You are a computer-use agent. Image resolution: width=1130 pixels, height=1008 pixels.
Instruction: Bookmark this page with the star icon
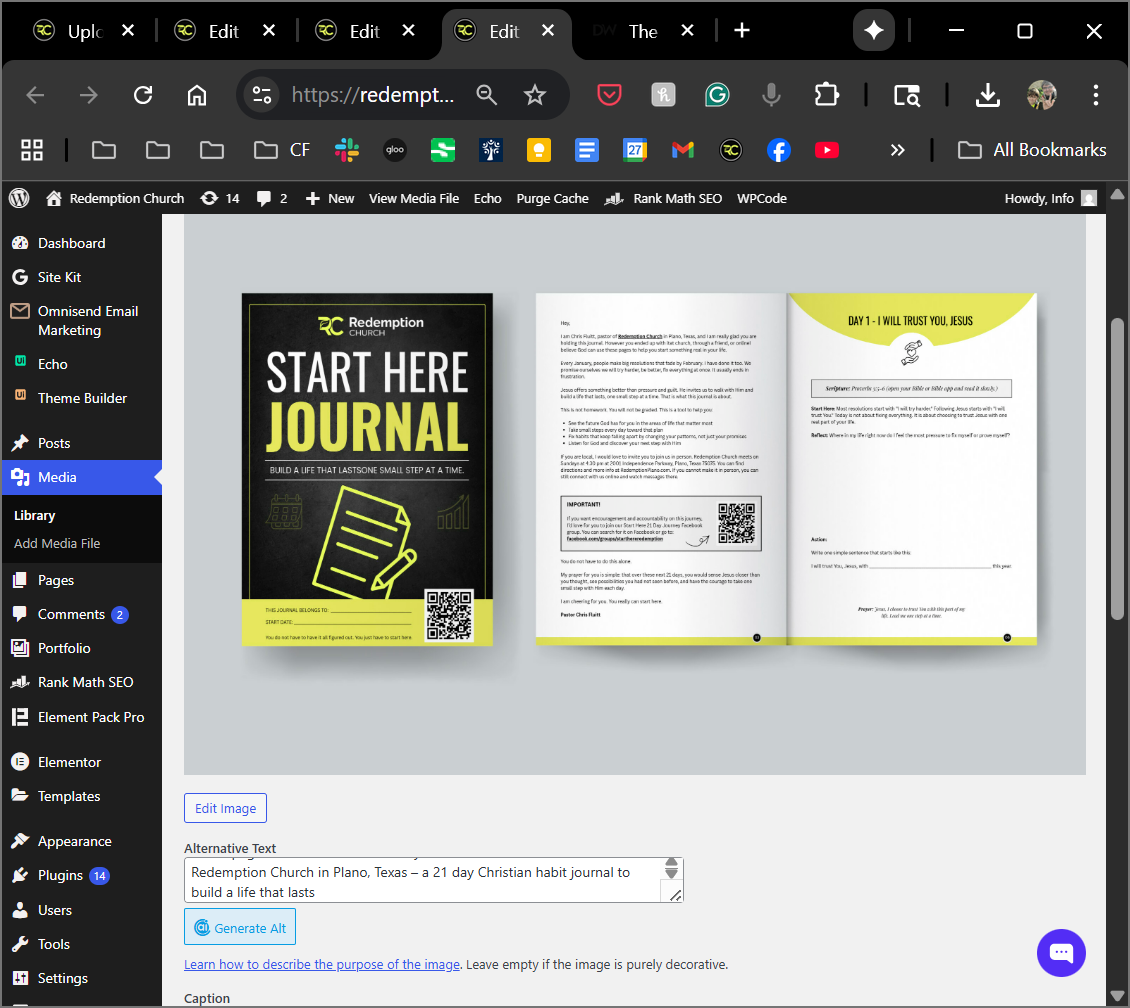(x=535, y=95)
